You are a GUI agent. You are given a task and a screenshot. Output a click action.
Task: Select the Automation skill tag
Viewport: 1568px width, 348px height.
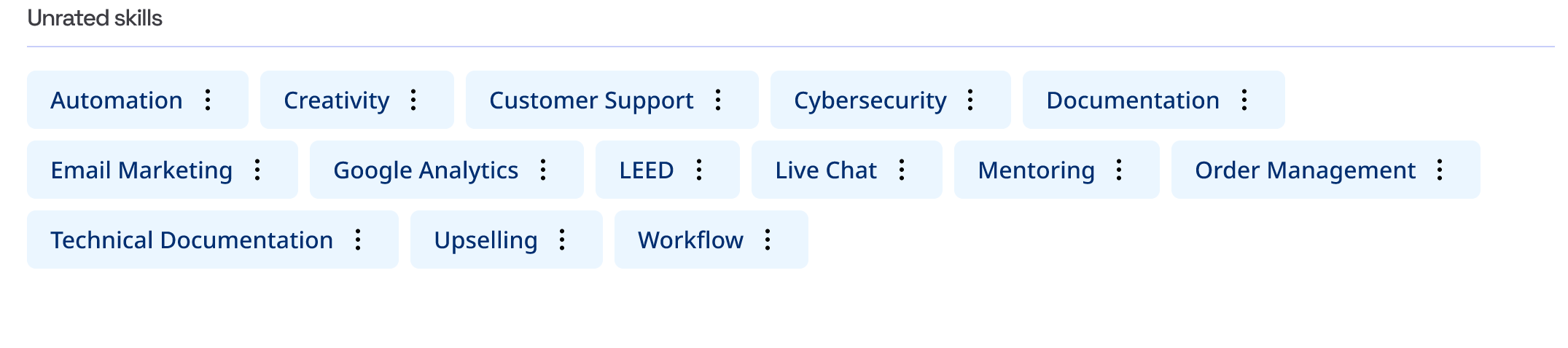click(117, 100)
